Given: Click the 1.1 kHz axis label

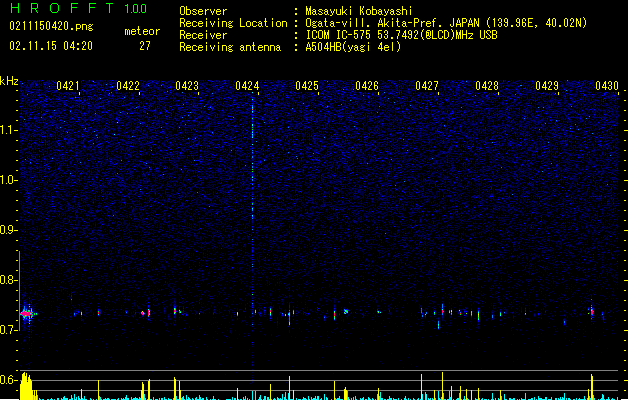Looking at the screenshot, I should point(9,130).
